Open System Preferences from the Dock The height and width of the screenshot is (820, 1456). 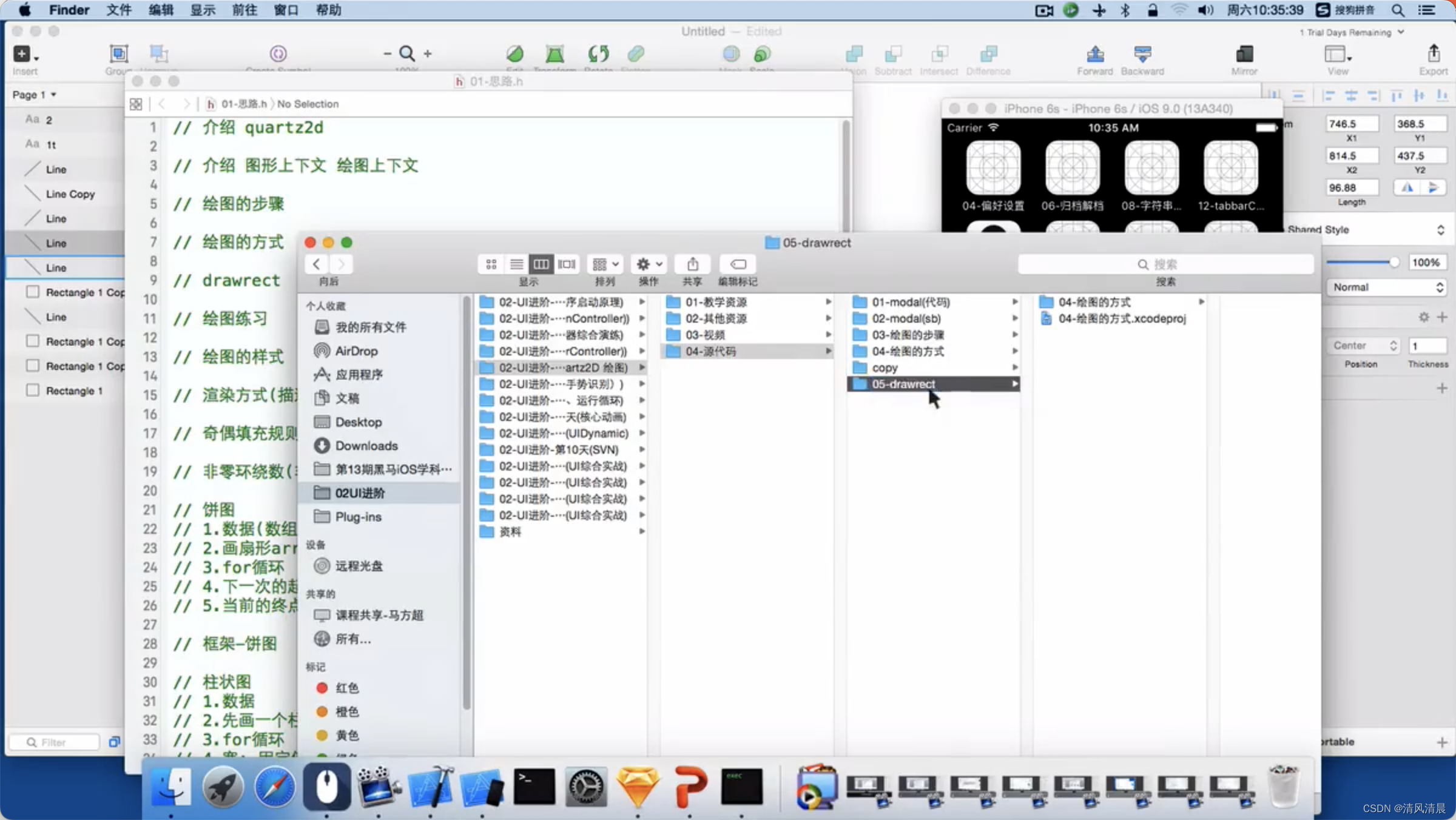(586, 787)
